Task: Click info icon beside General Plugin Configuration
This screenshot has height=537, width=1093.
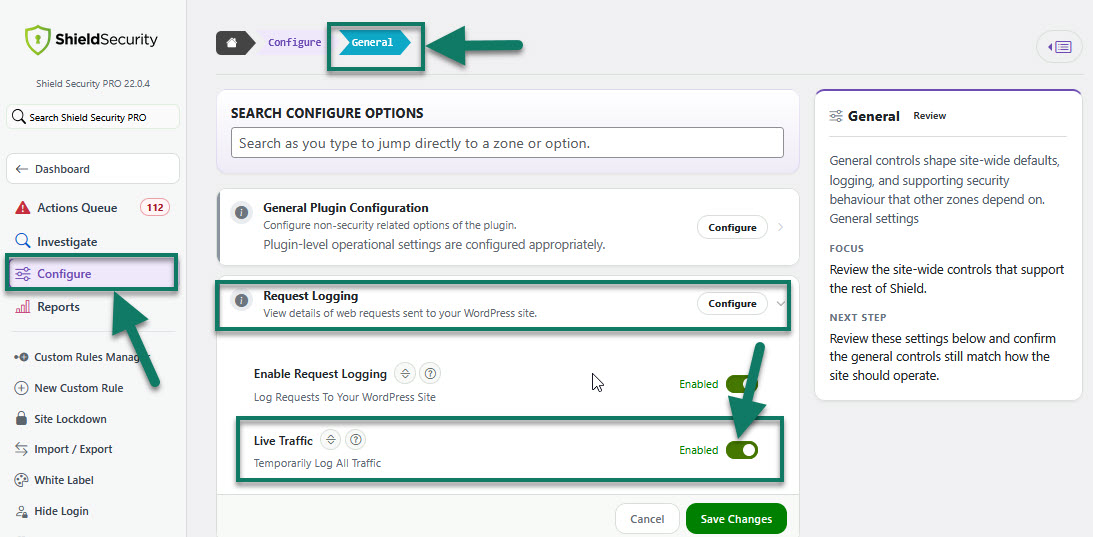Action: click(x=241, y=213)
